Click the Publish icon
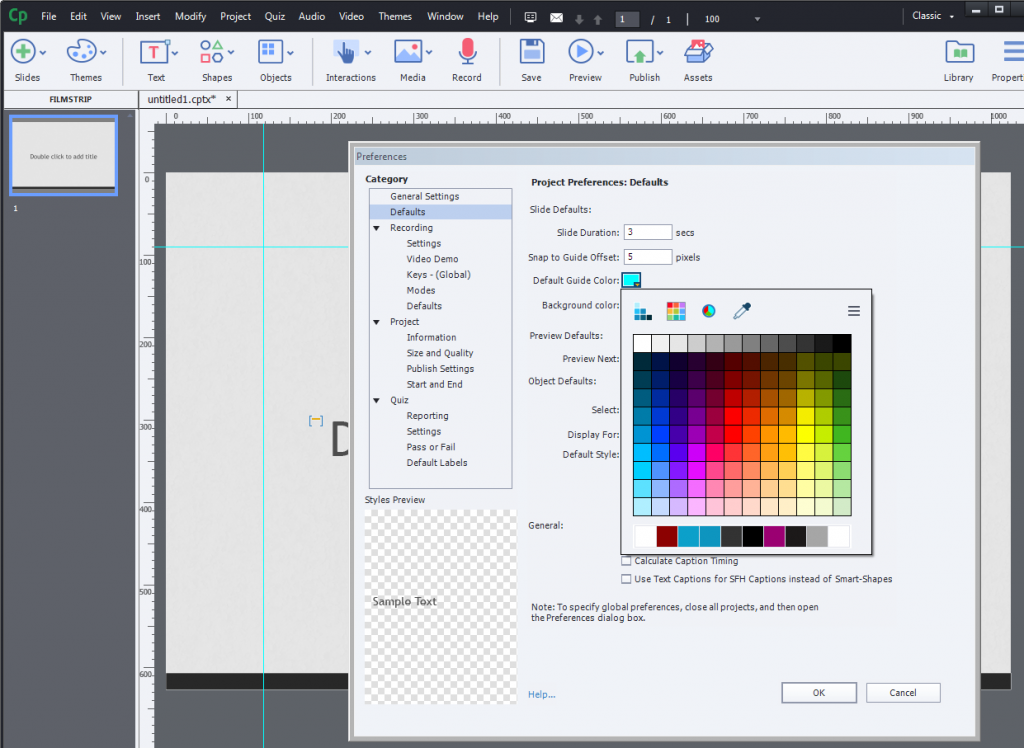The height and width of the screenshot is (748, 1024). pyautogui.click(x=639, y=52)
